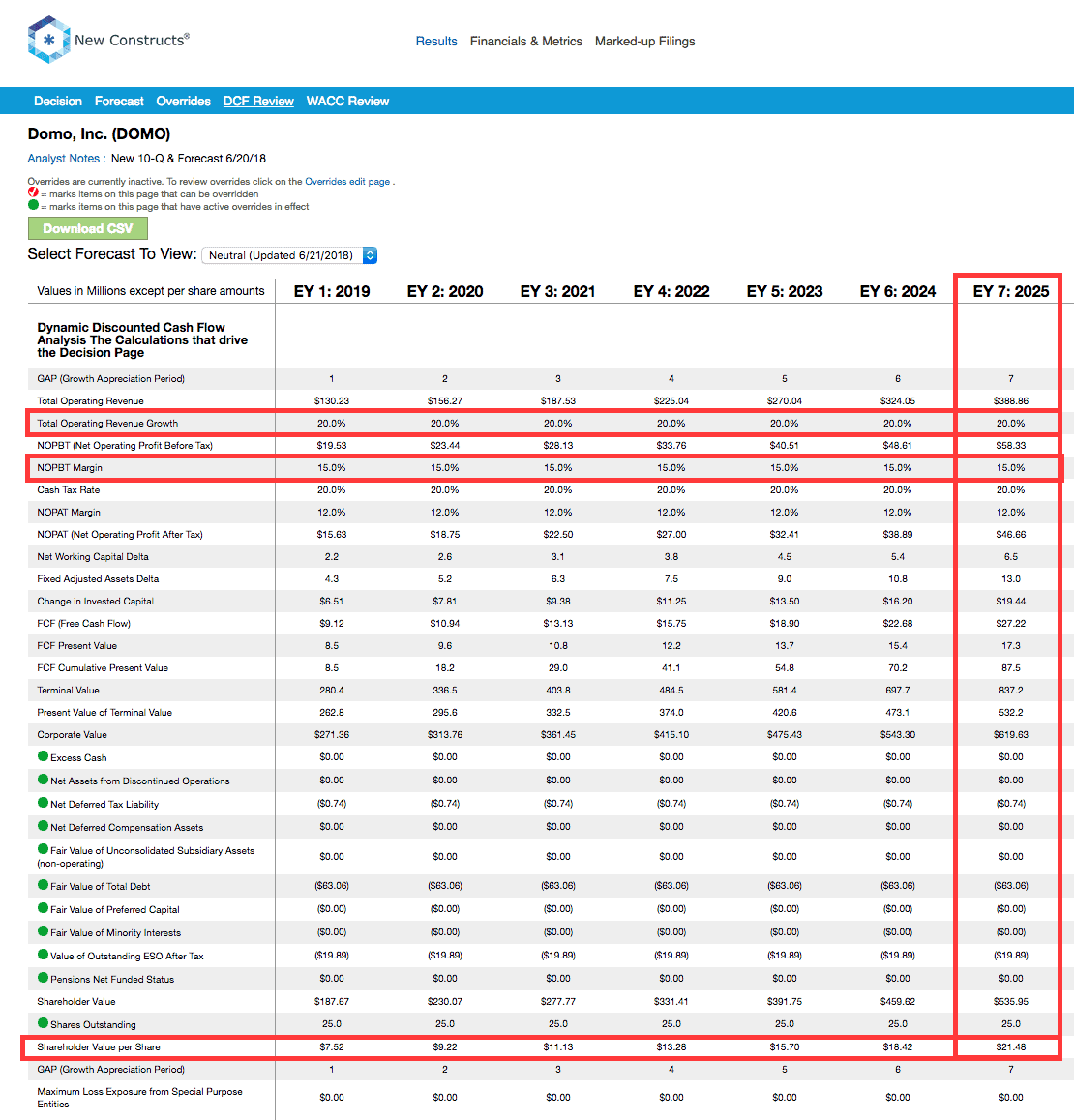
Task: Click the Maximum Loss Exposure from Special Purpose Entities label
Action: 140,1098
